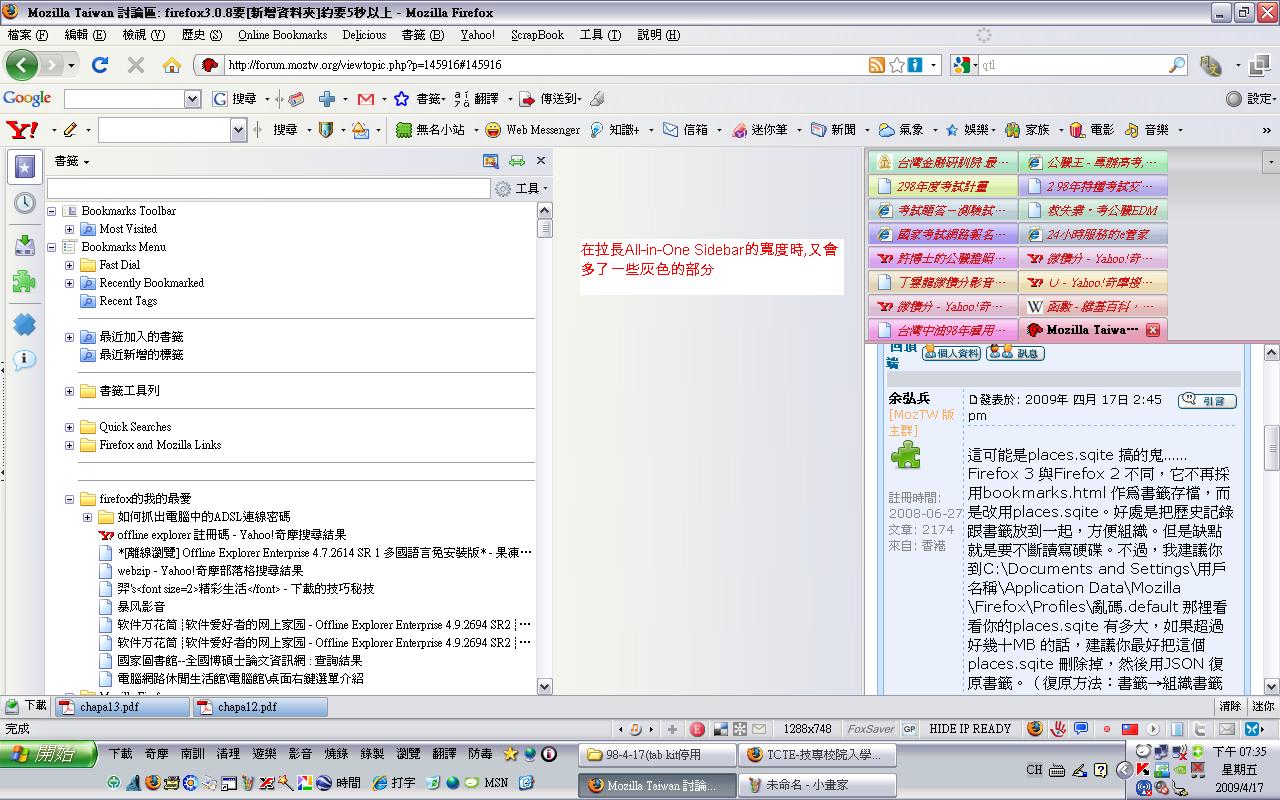
Task: Click 清除 in the downloads bar
Action: point(1230,706)
